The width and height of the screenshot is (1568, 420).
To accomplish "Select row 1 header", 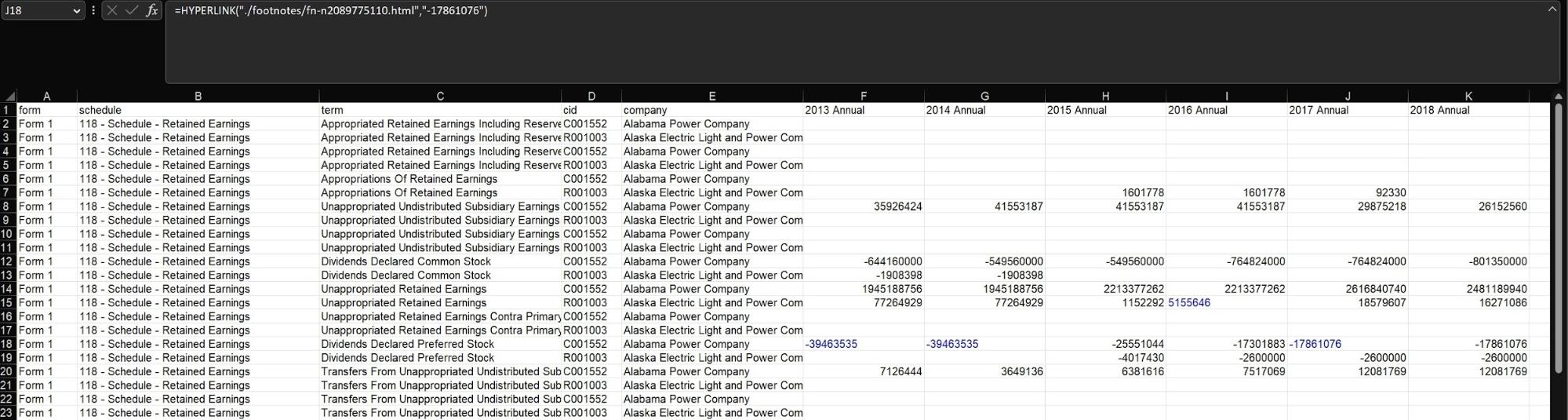I will 9,110.
